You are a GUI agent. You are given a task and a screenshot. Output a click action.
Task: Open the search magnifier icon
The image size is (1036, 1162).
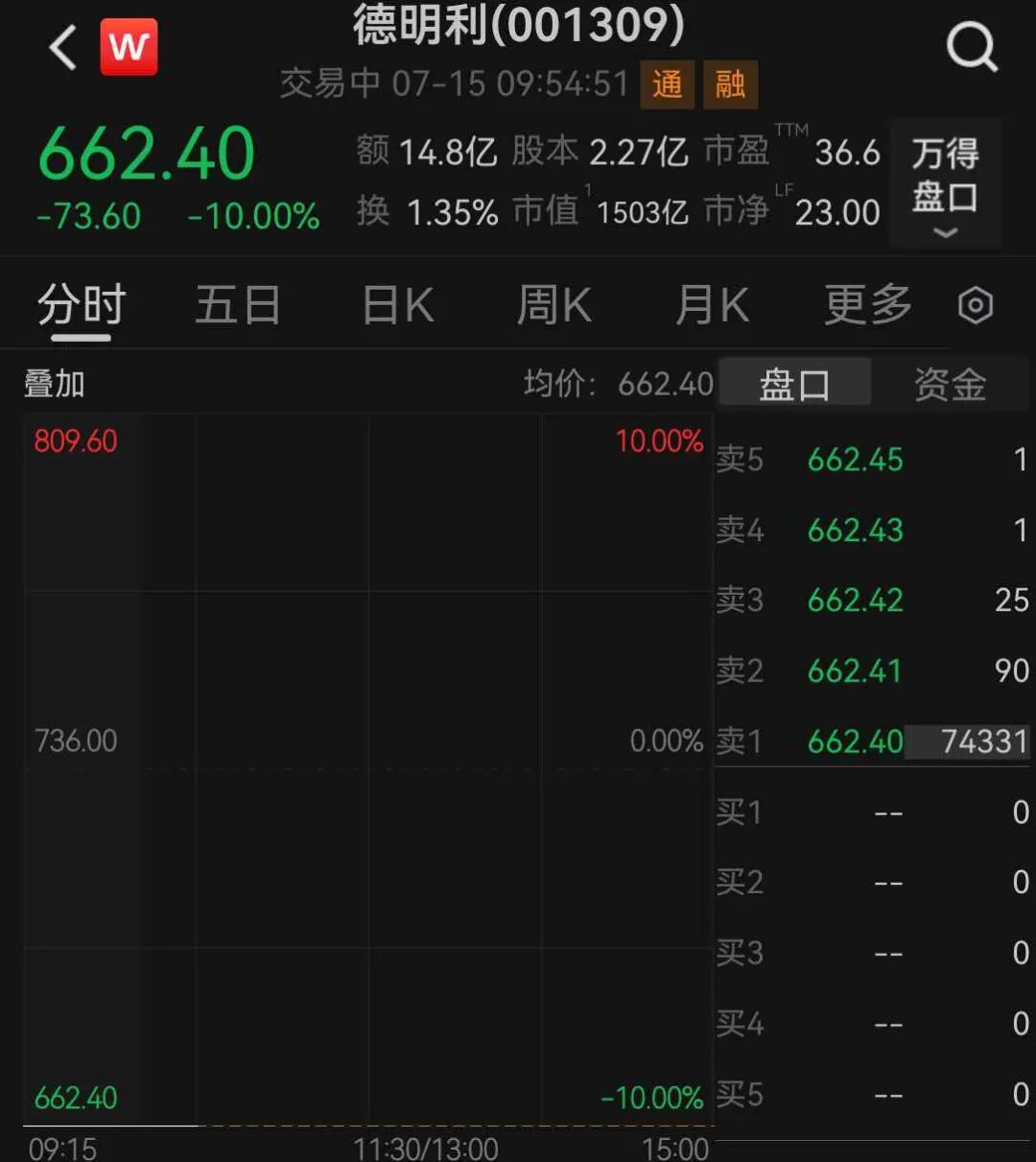click(972, 46)
